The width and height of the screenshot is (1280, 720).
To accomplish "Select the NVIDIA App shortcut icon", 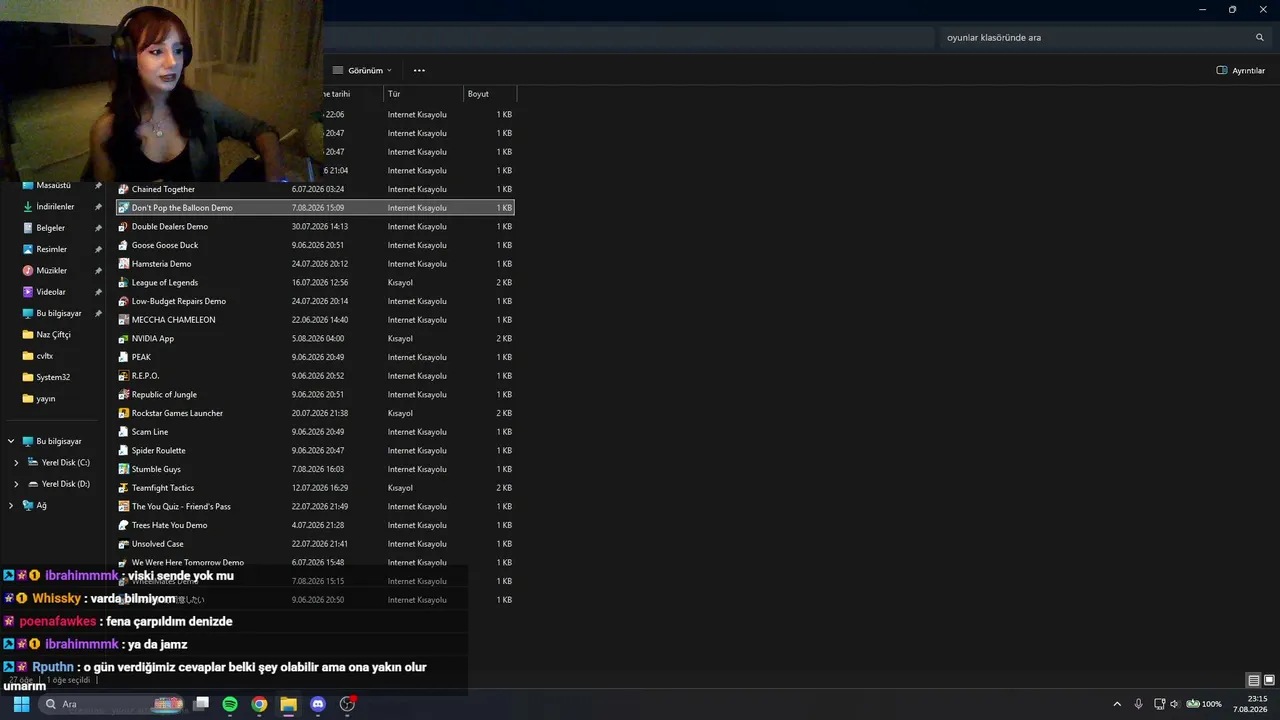I will tap(124, 339).
